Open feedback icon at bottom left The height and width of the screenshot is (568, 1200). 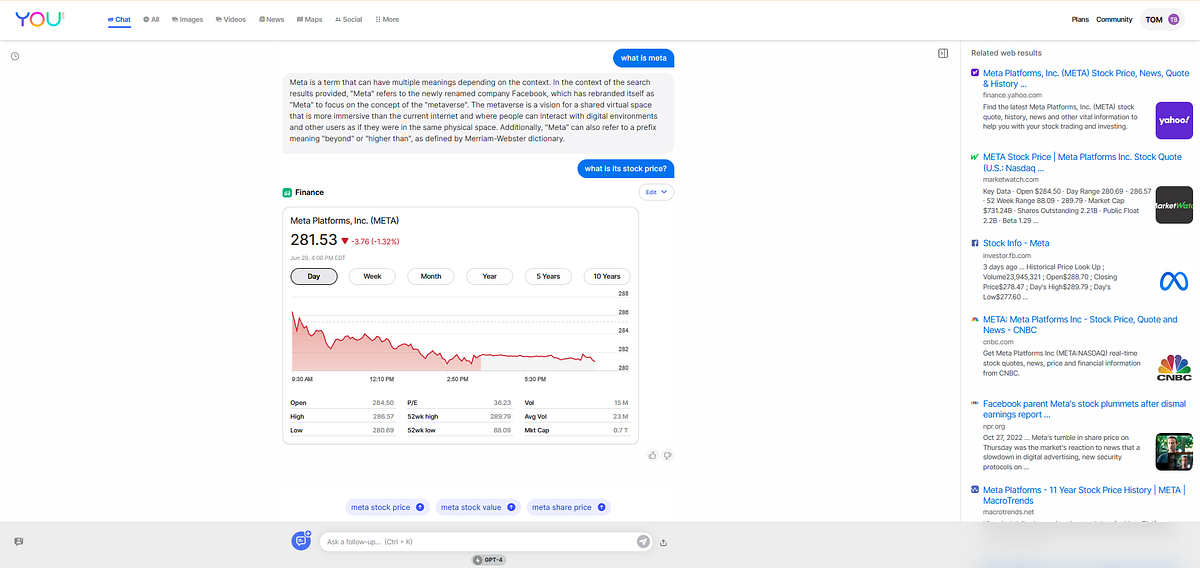pyautogui.click(x=18, y=541)
